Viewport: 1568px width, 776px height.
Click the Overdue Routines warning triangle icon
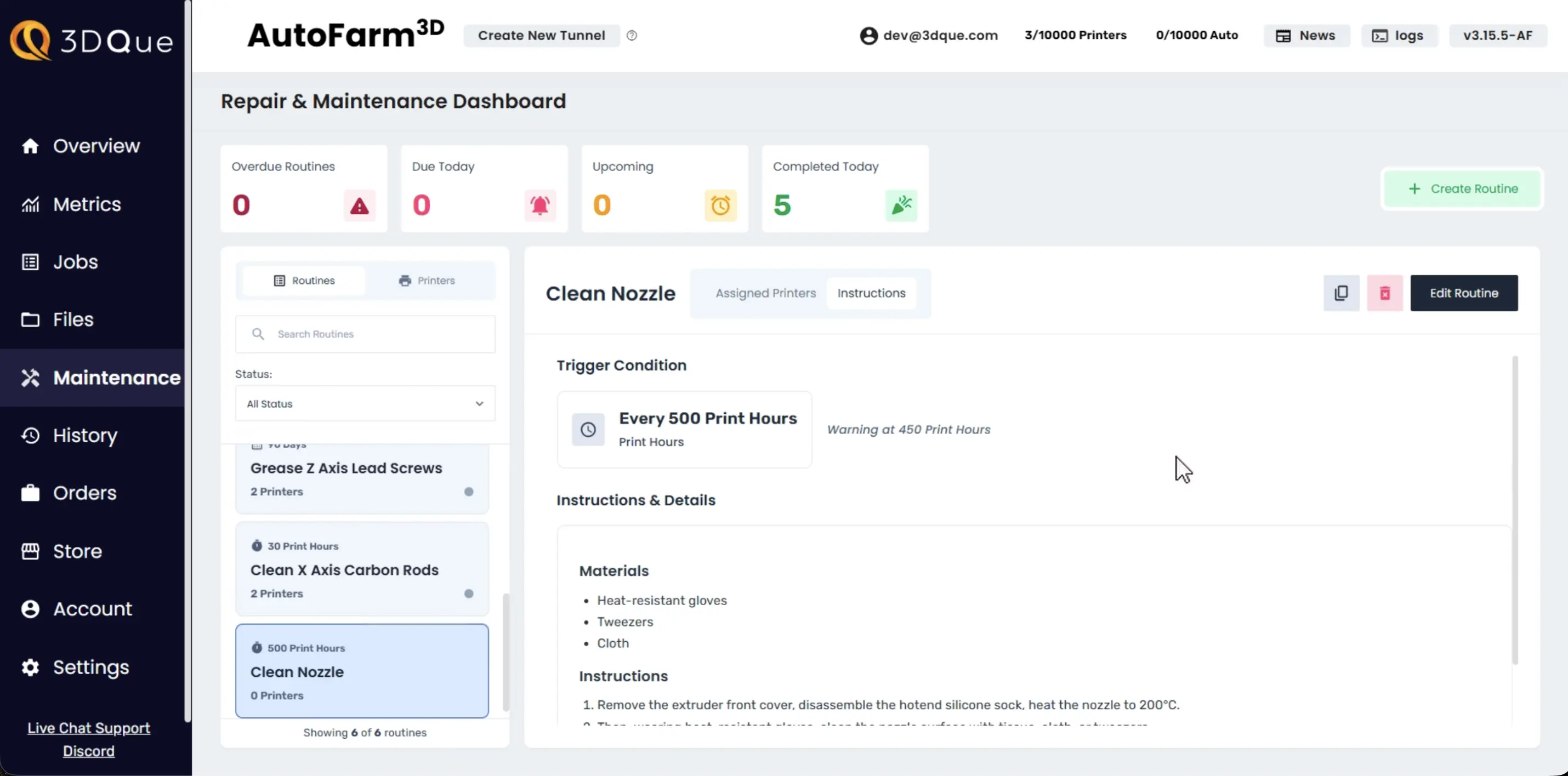point(359,206)
